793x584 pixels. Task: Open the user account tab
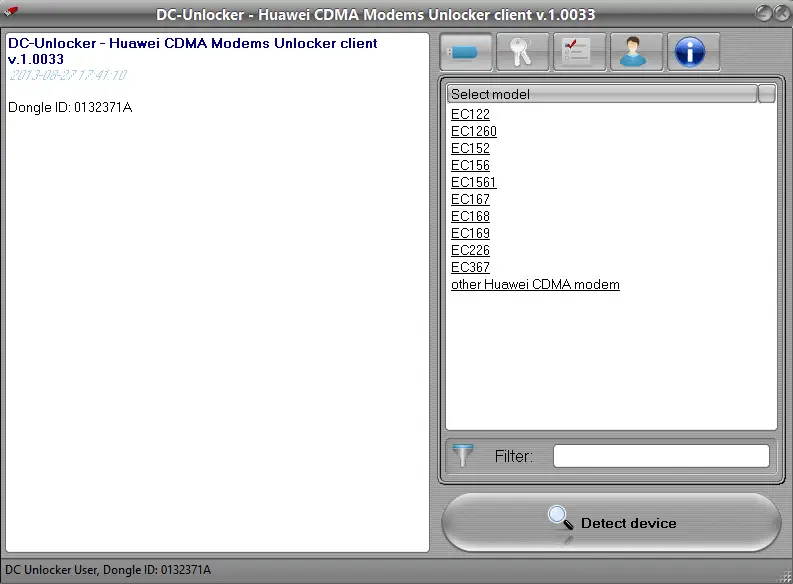coord(636,52)
